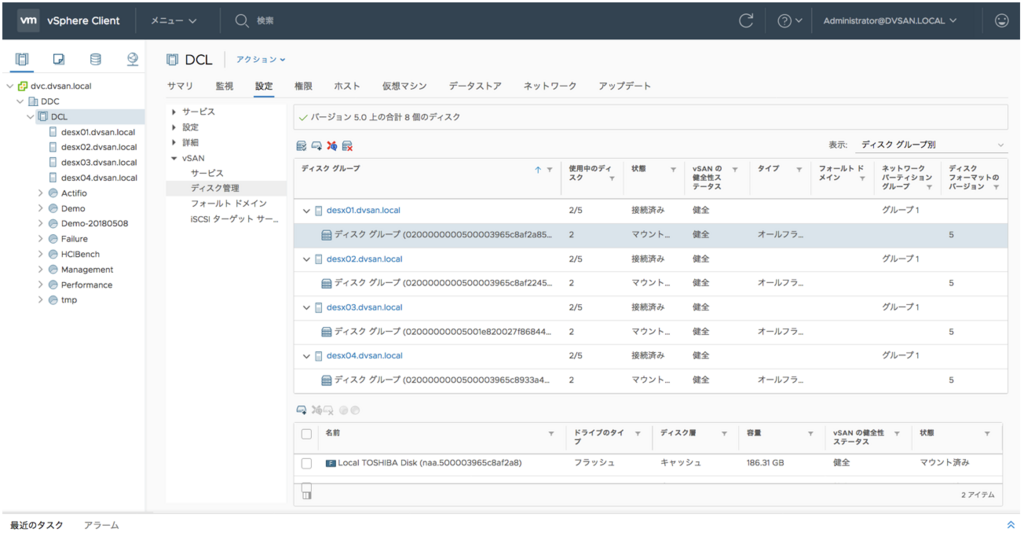Screen dimensions: 1024x536
Task: Open the ディスク グループ別 display dropdown
Action: click(931, 144)
